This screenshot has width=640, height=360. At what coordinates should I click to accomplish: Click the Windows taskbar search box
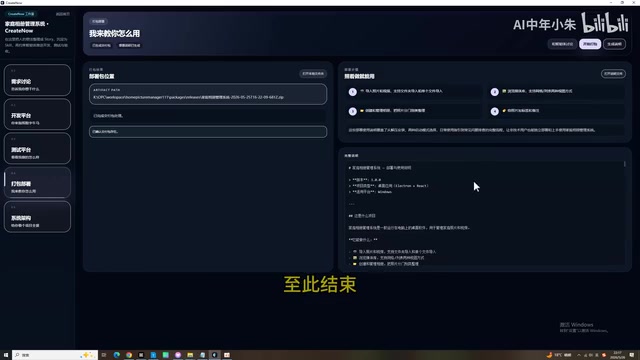click(x=55, y=355)
